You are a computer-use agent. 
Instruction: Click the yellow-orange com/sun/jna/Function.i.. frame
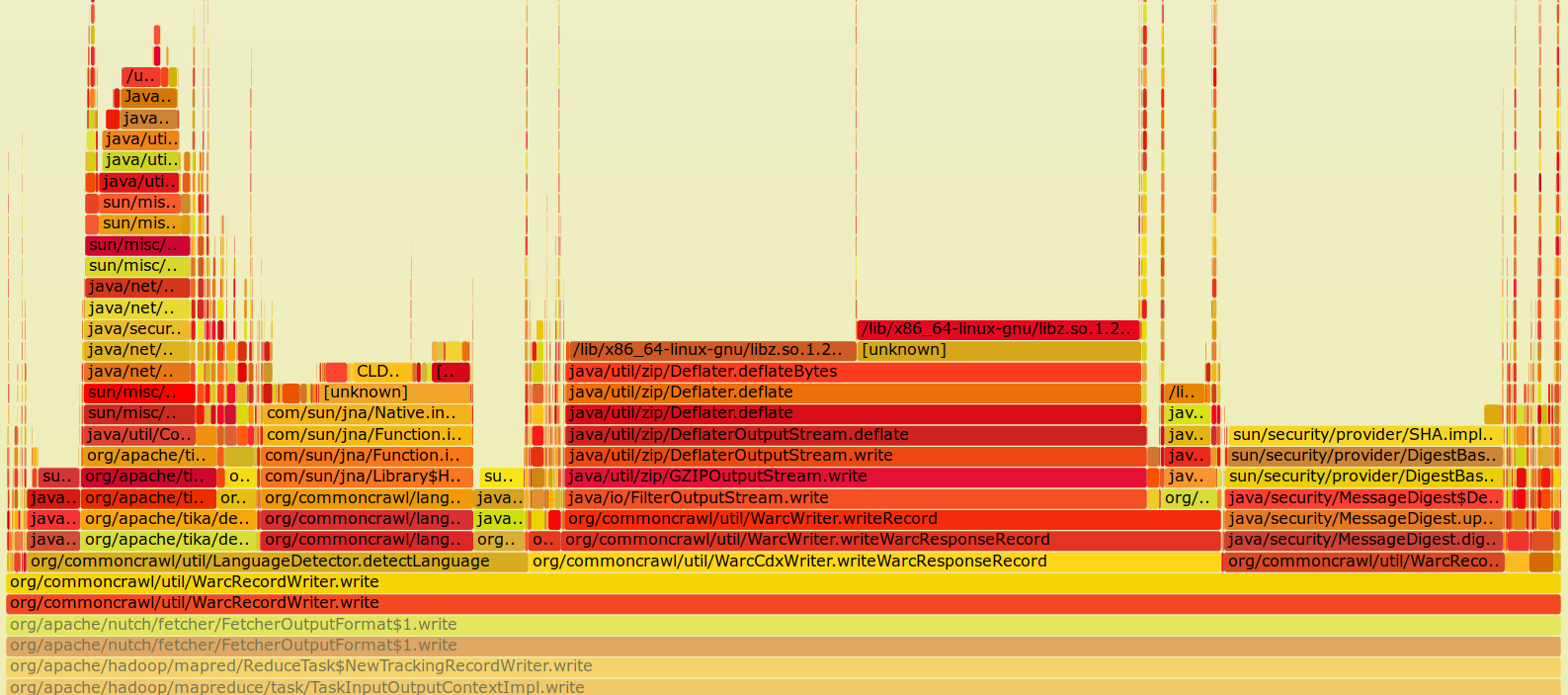[368, 435]
